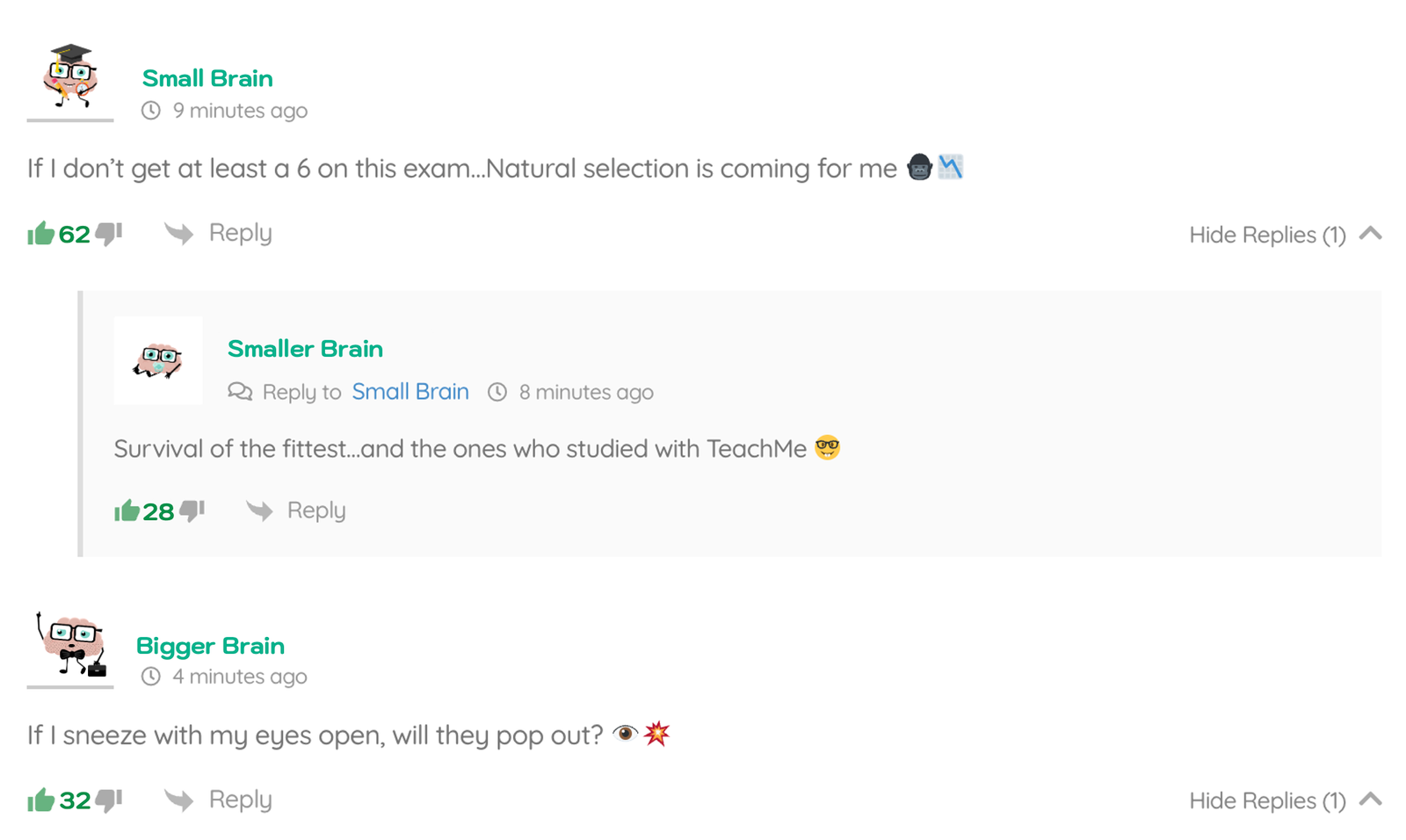1406x840 pixels.
Task: Upvote Small Brain's comment
Action: point(40,234)
